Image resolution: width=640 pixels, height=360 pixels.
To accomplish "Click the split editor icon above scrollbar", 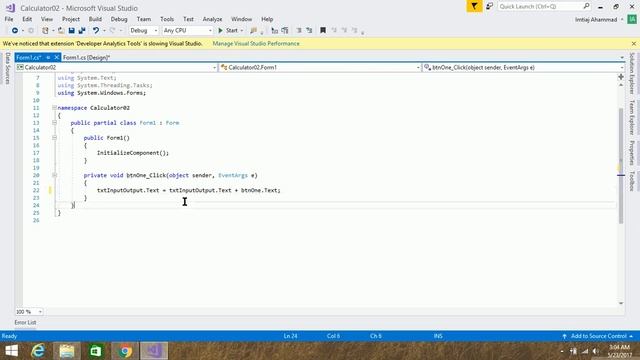I will pos(621,77).
